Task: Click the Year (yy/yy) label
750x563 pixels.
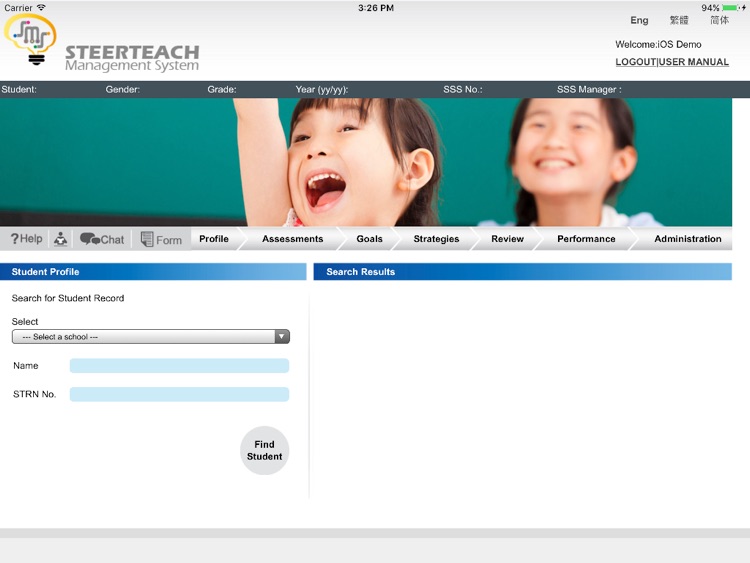Action: pyautogui.click(x=321, y=89)
